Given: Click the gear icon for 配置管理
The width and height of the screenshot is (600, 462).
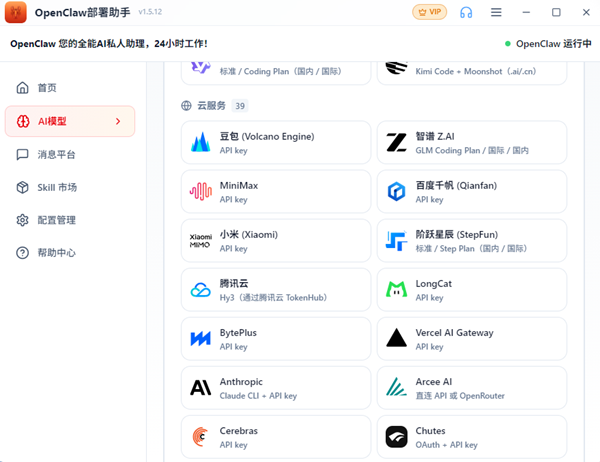Looking at the screenshot, I should tap(23, 220).
